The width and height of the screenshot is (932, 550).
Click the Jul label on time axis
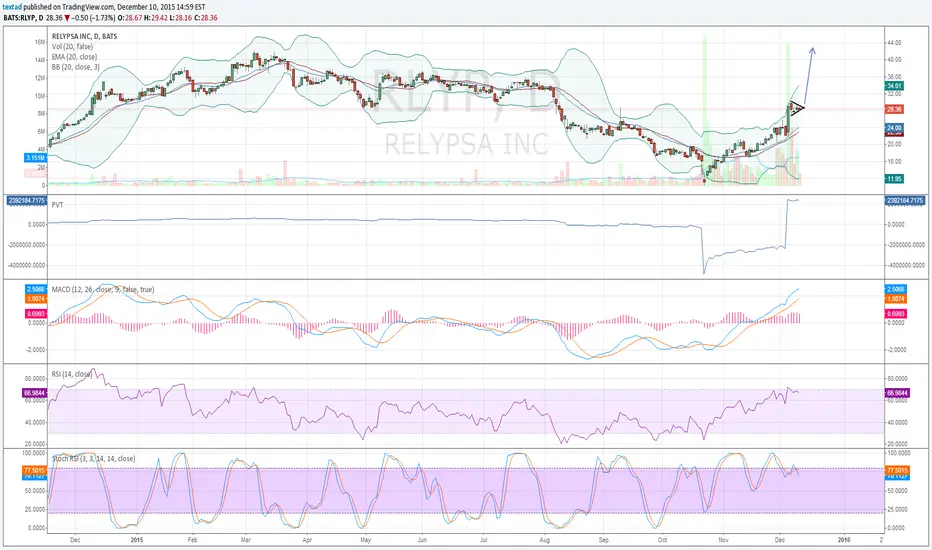coord(484,540)
